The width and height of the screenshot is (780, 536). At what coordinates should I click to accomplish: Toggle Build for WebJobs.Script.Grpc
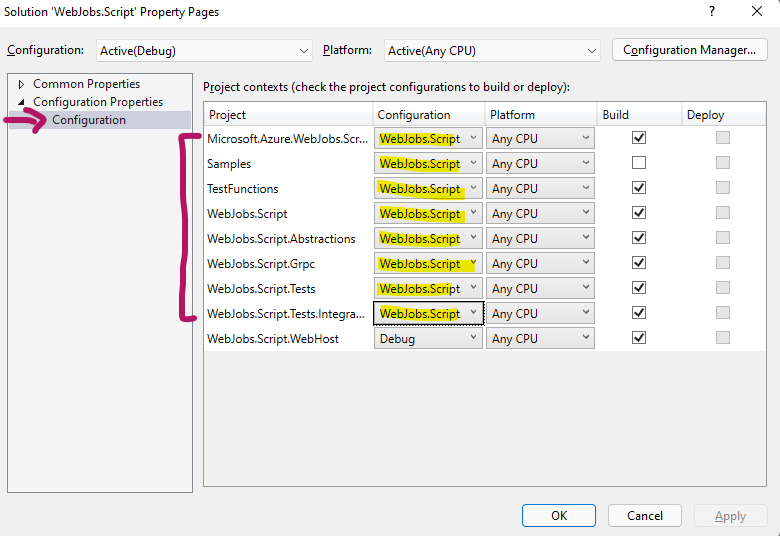point(639,263)
